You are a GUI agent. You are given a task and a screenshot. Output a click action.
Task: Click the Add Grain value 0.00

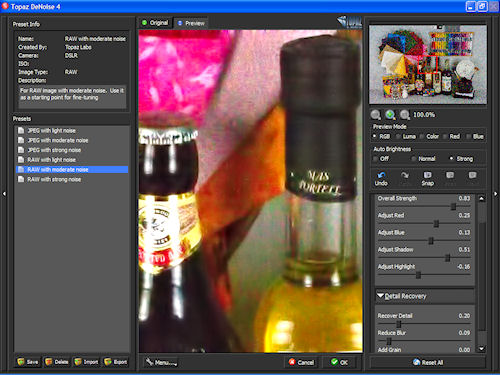[x=464, y=350]
